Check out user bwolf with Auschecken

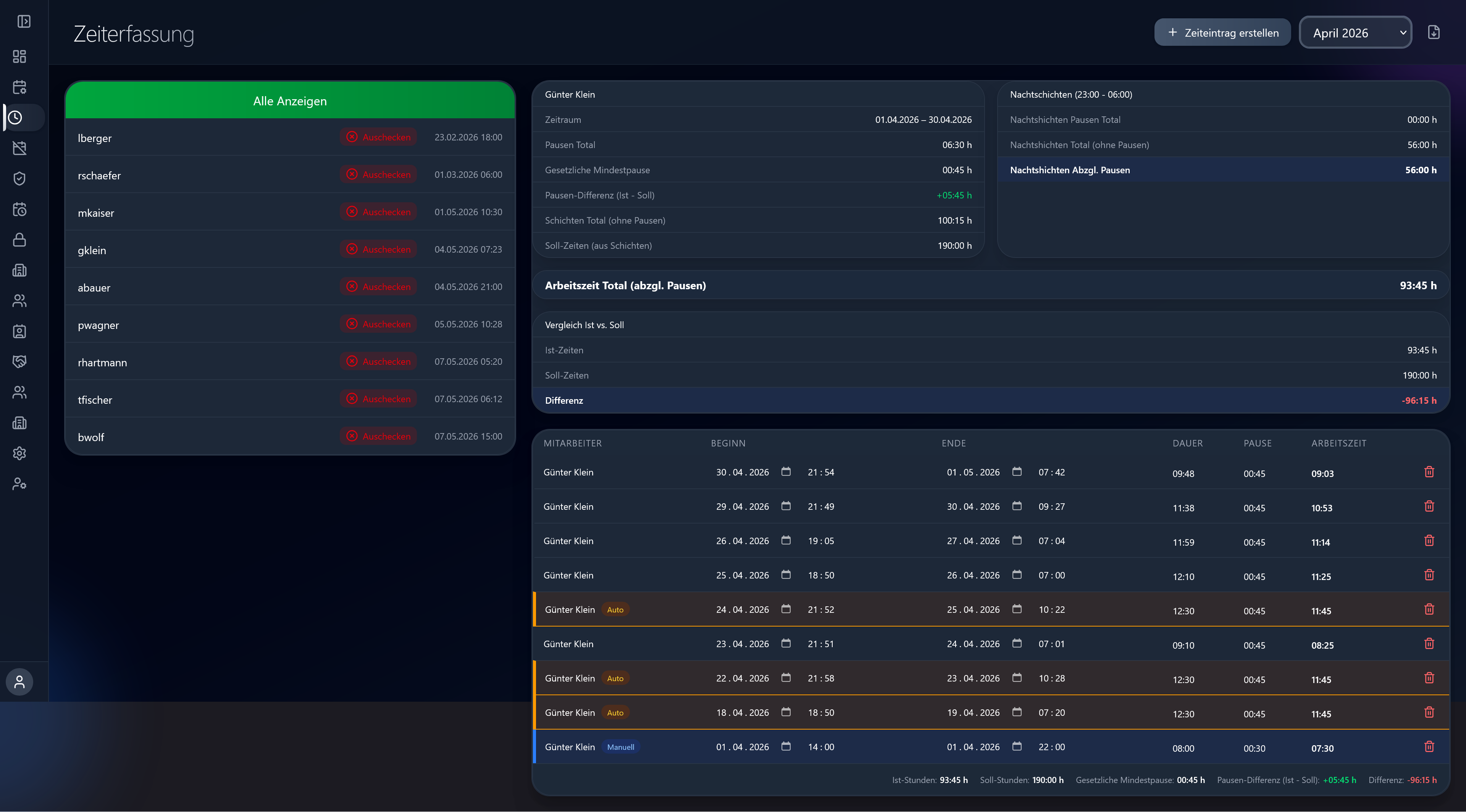pos(378,436)
